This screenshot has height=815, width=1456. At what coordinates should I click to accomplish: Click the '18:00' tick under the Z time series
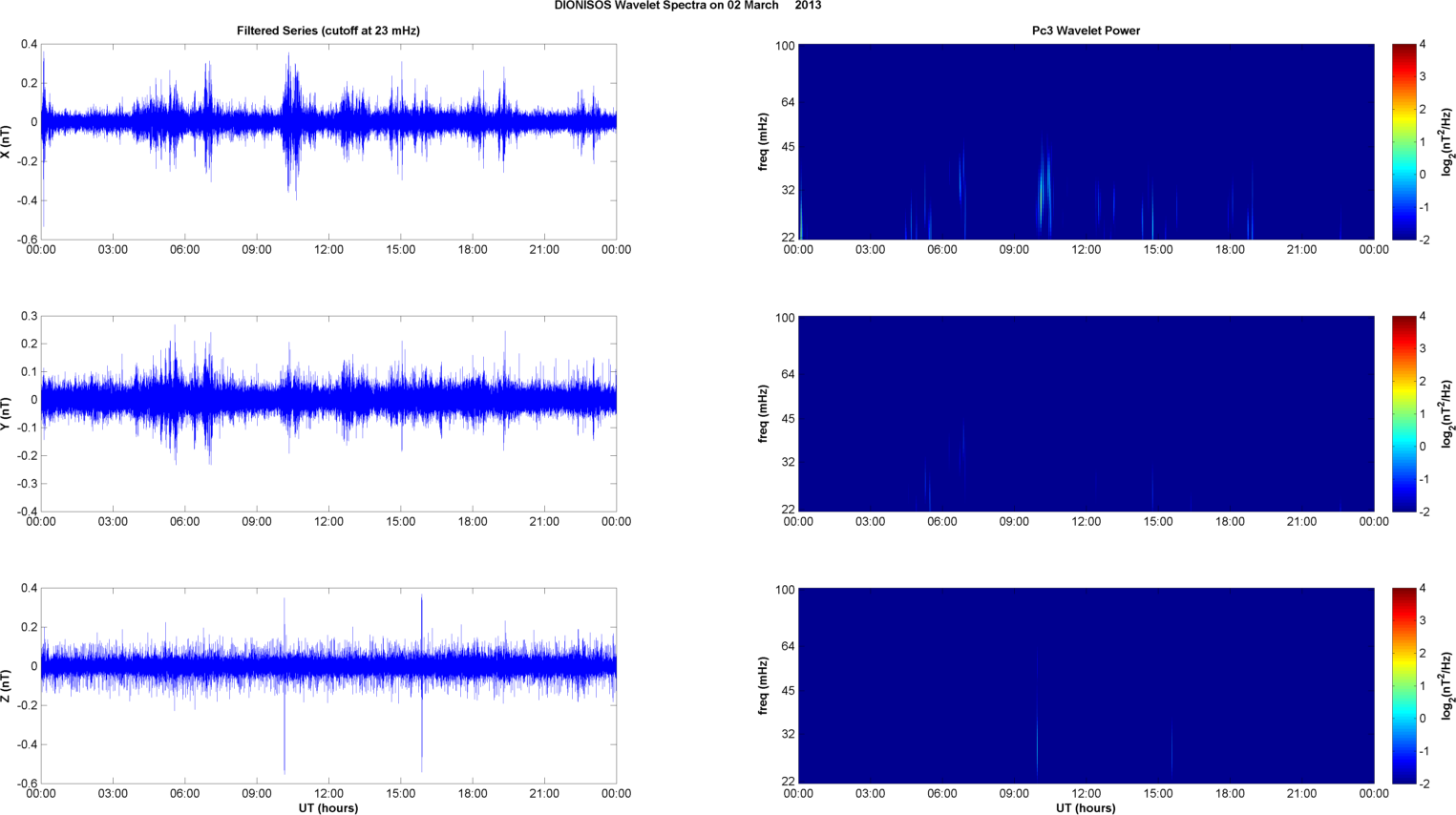click(473, 794)
